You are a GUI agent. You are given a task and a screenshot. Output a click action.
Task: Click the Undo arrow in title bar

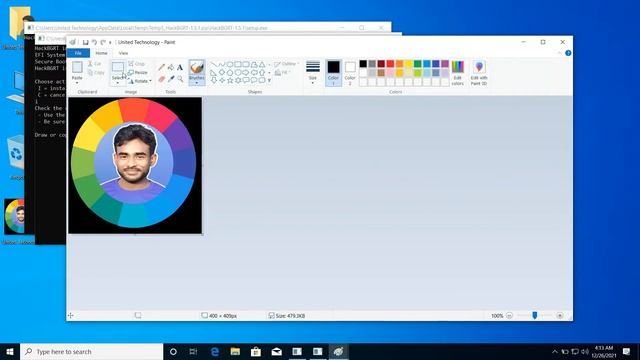tap(94, 42)
